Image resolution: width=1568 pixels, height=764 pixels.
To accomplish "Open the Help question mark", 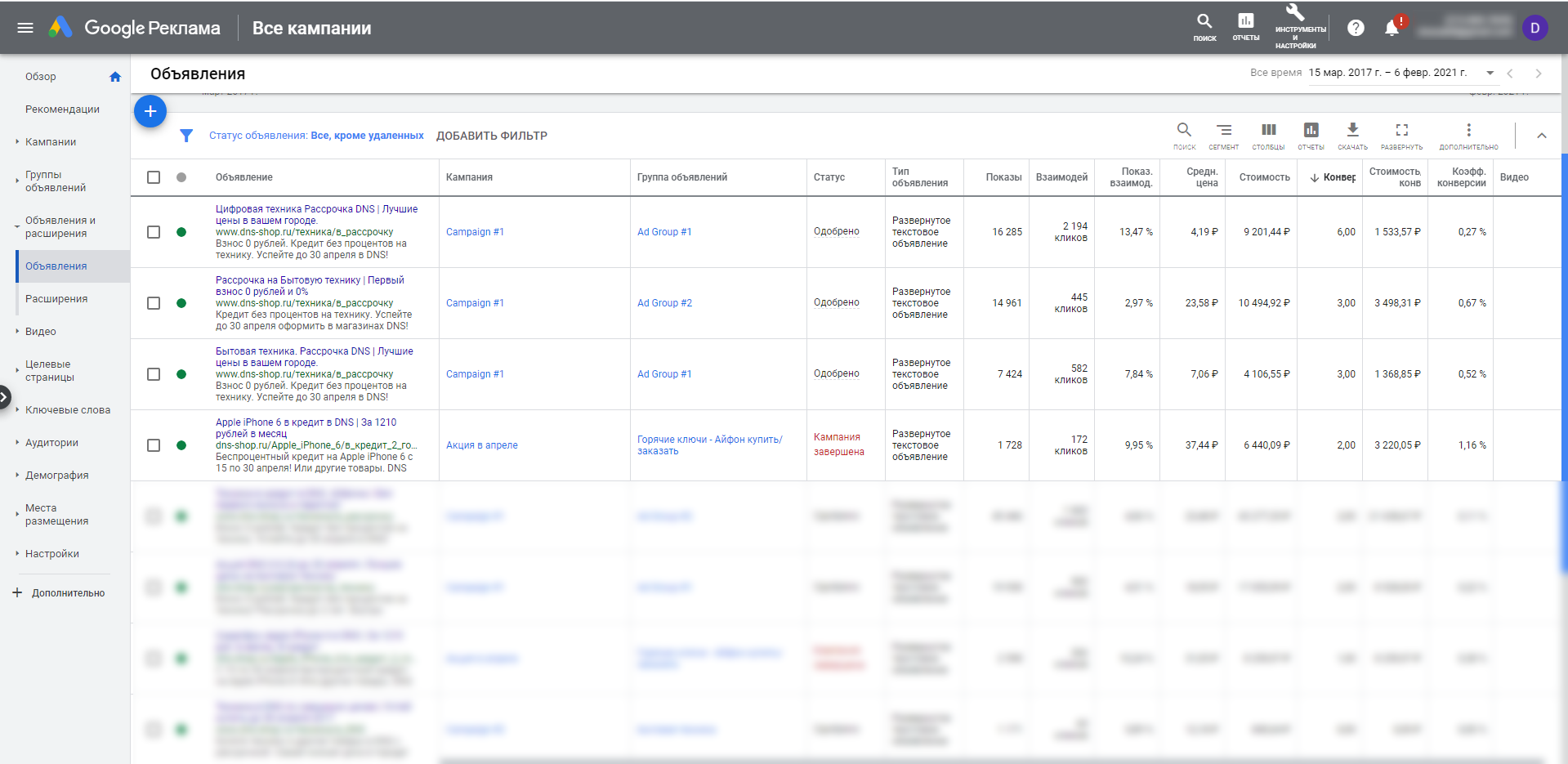I will point(1356,28).
